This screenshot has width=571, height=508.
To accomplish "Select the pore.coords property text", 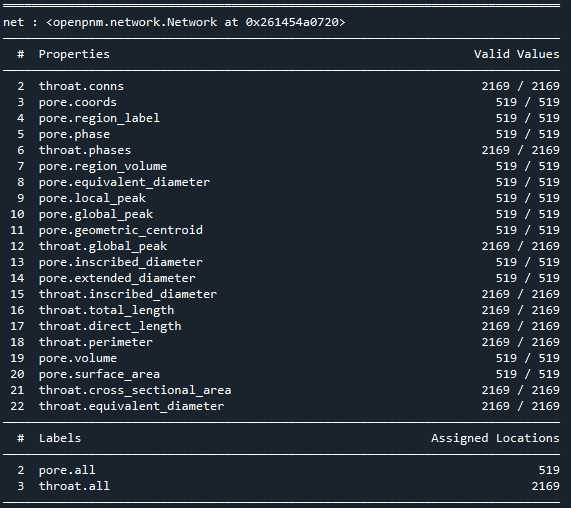I will coord(78,102).
